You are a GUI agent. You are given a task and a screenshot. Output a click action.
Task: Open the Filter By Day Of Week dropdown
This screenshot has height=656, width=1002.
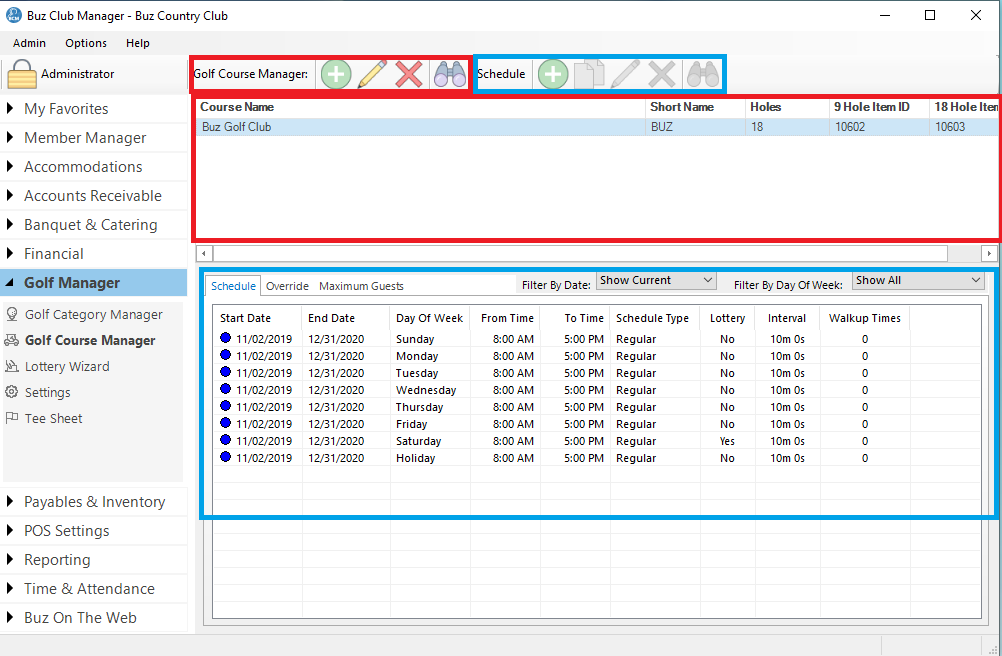[x=918, y=281]
